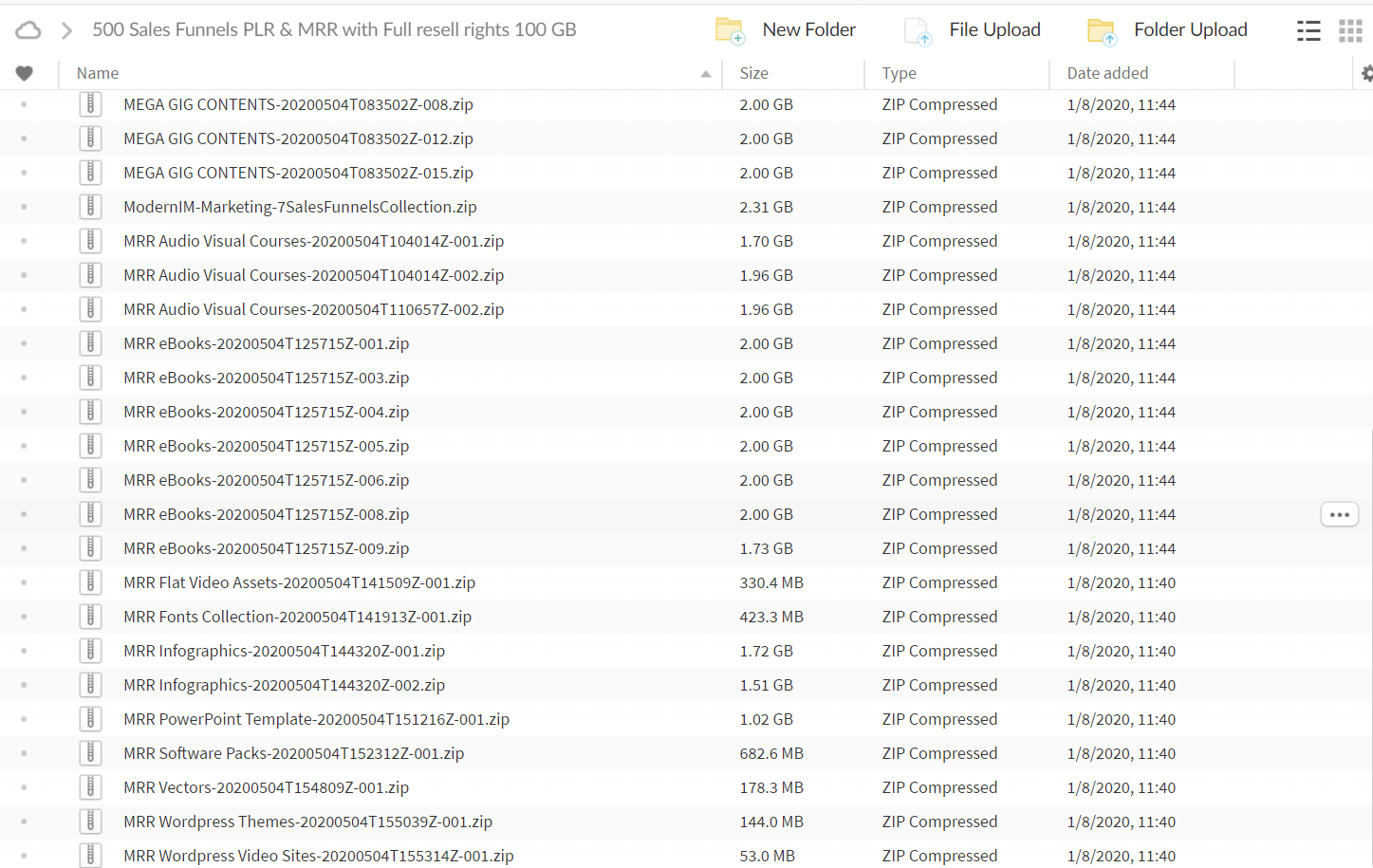Click the heart favorites column header

(25, 73)
